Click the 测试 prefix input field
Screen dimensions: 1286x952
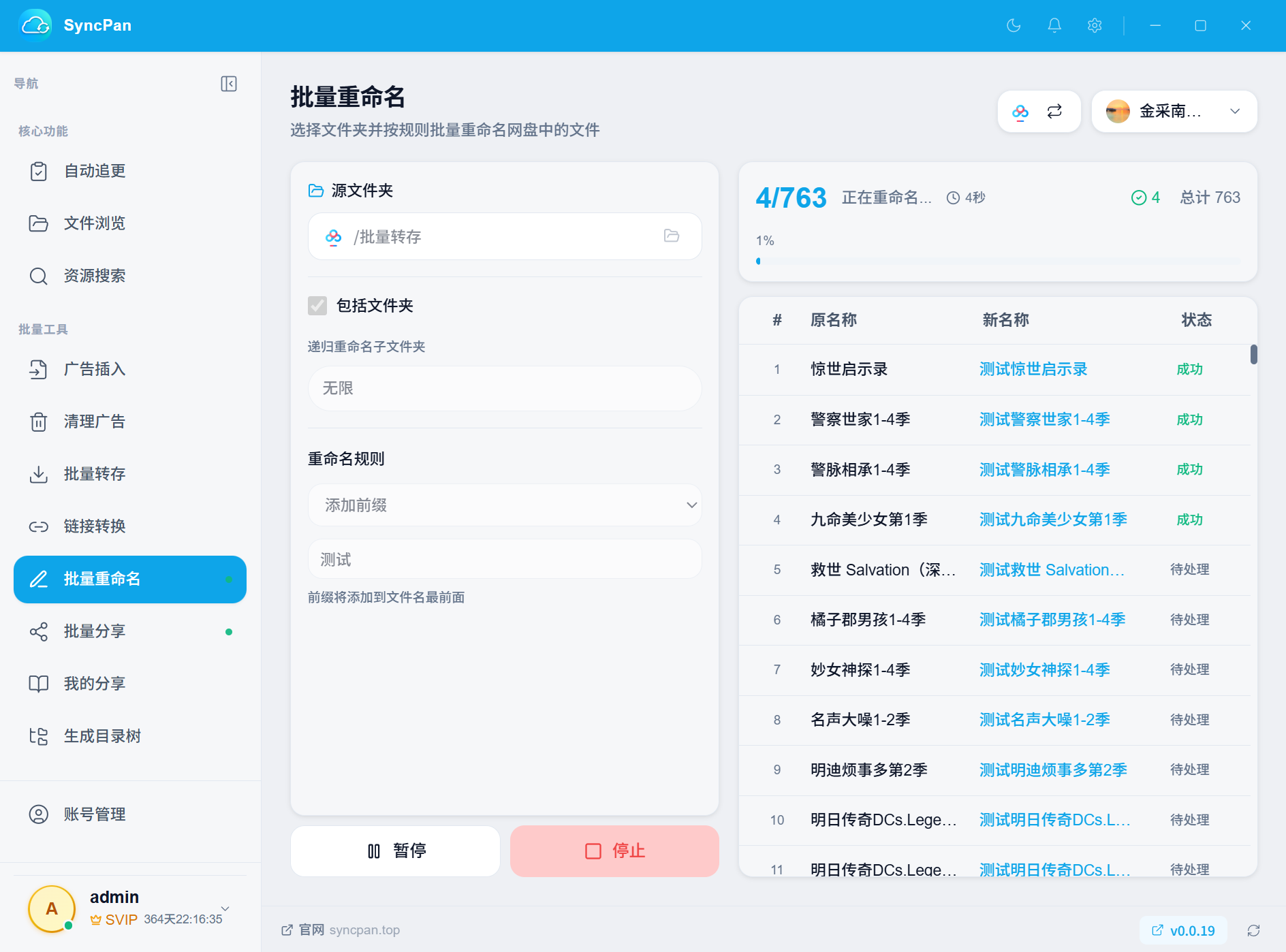click(505, 559)
